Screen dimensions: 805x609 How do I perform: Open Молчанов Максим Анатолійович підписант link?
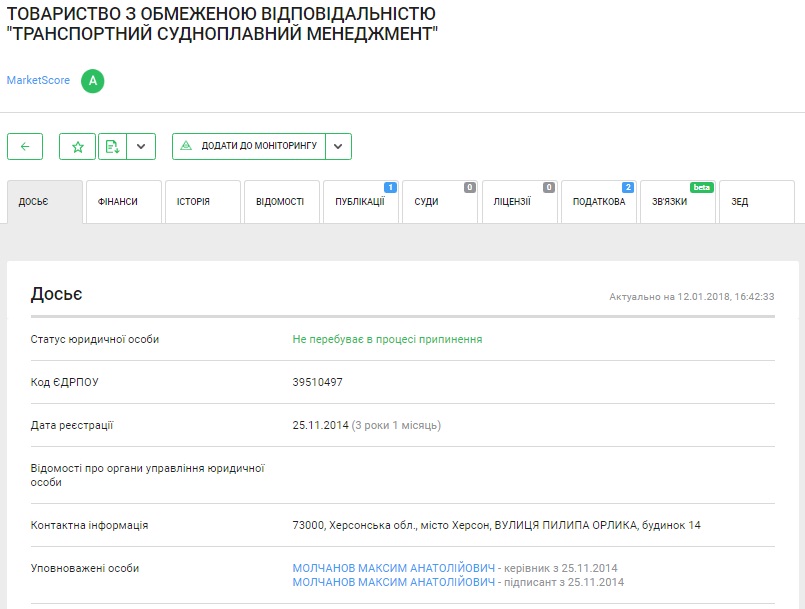[x=393, y=582]
